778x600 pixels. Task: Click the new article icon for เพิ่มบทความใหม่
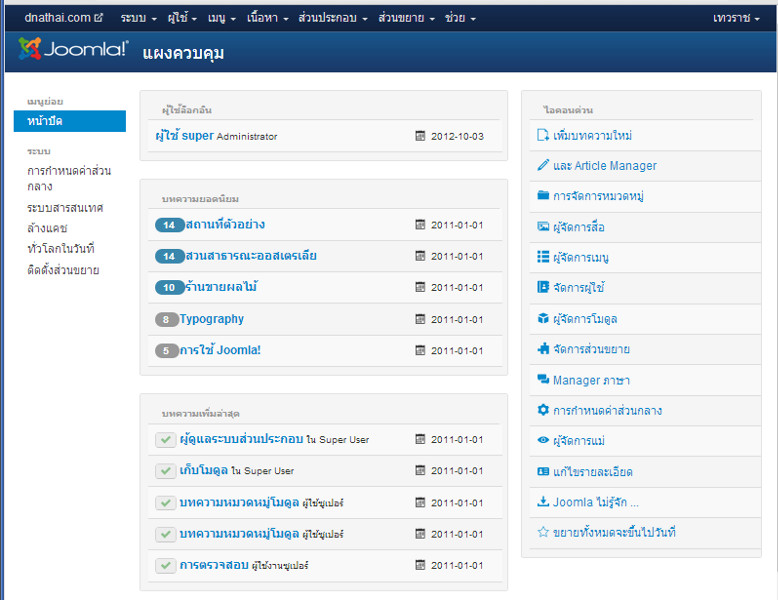coord(543,135)
